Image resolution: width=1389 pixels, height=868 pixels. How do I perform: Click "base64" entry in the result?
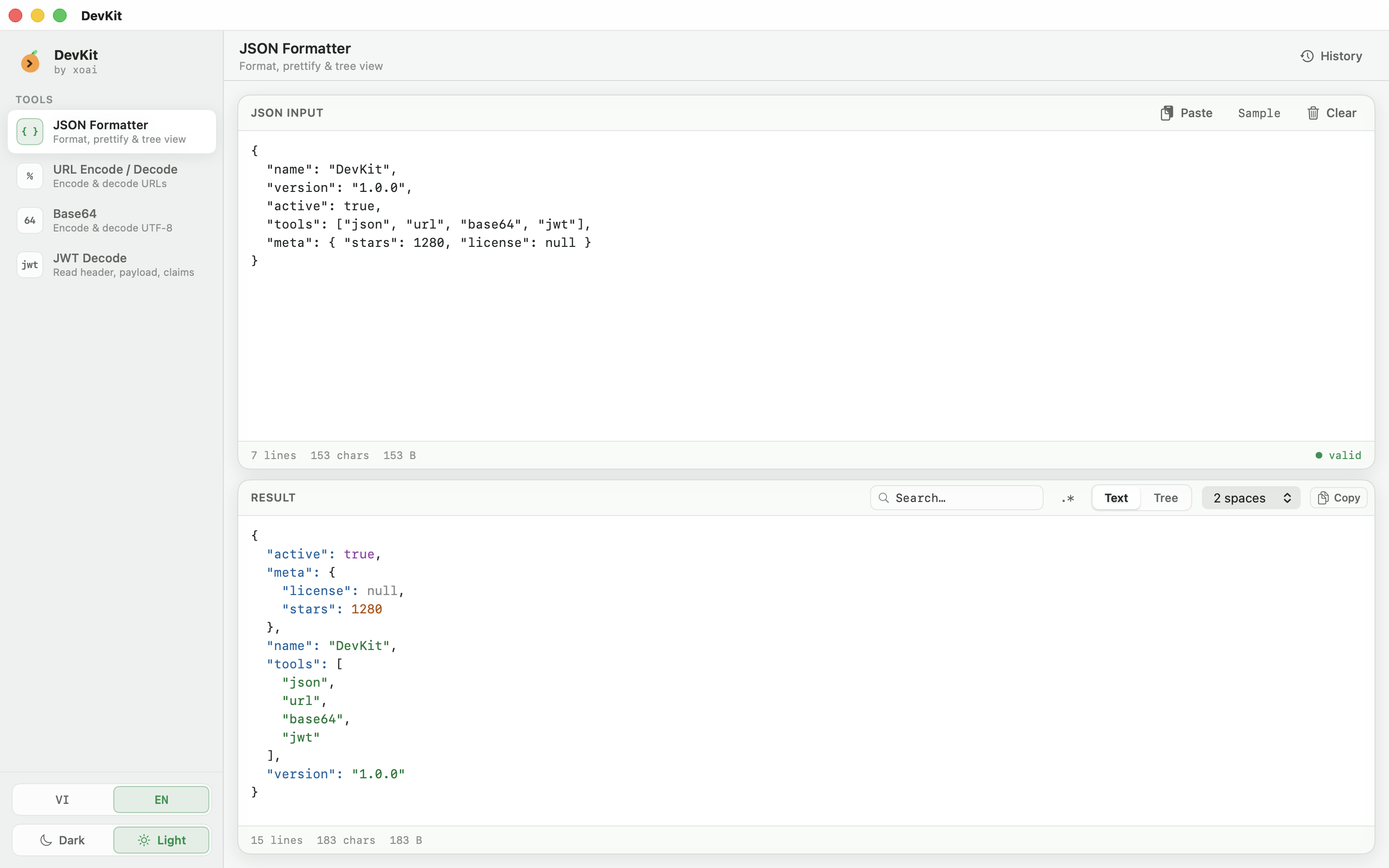click(x=316, y=719)
